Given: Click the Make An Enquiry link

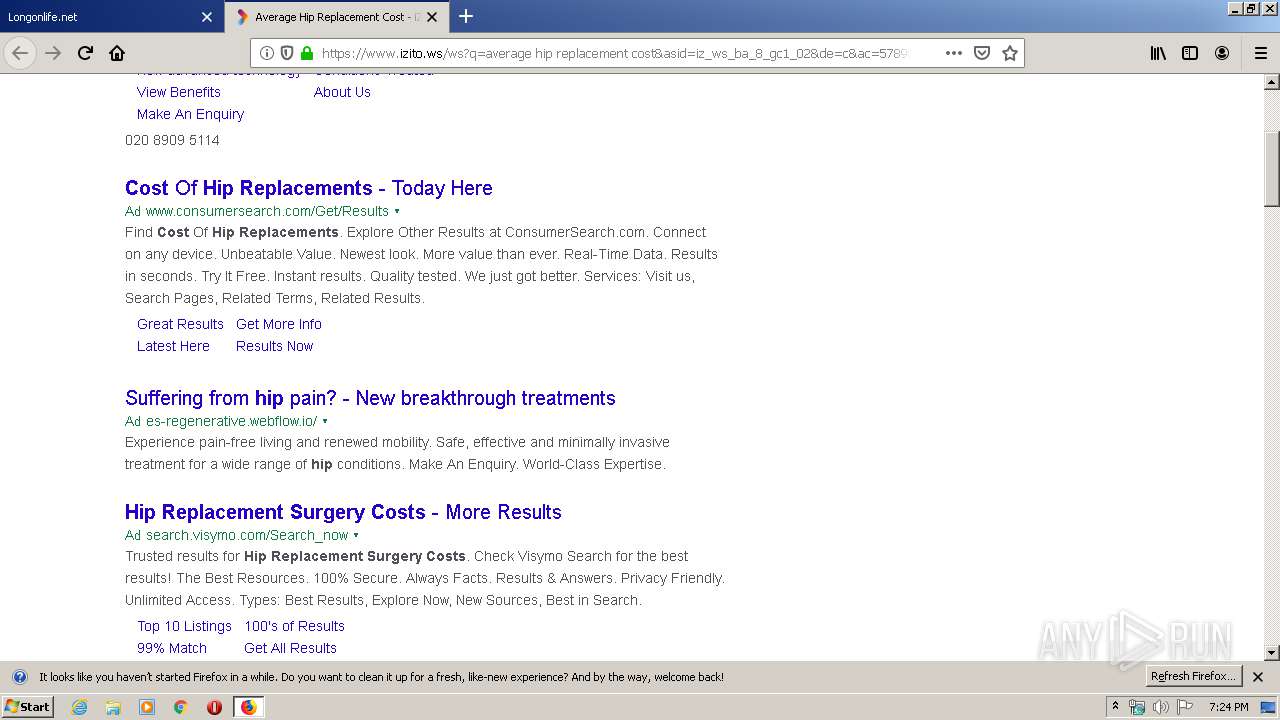Looking at the screenshot, I should click(x=190, y=114).
